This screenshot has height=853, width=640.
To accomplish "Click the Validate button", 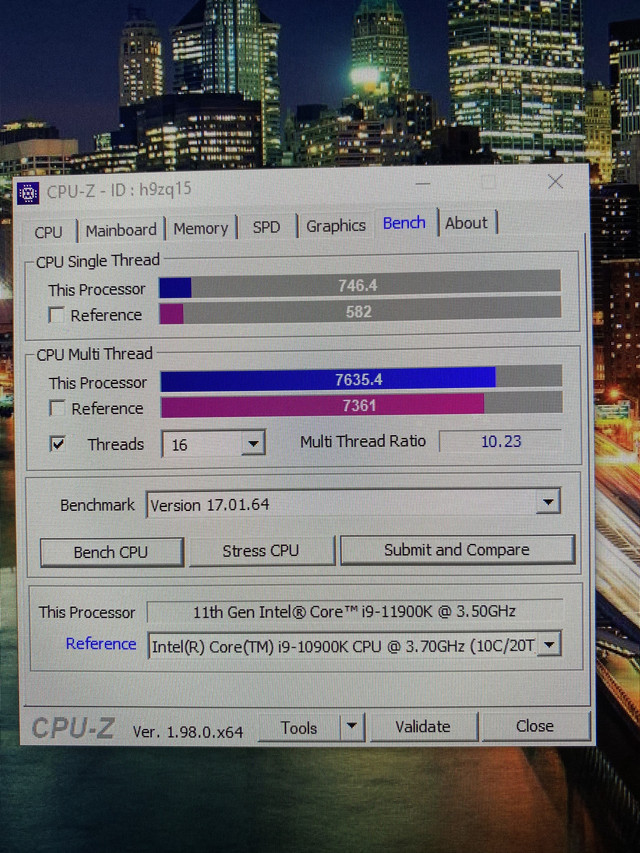I will (x=423, y=726).
